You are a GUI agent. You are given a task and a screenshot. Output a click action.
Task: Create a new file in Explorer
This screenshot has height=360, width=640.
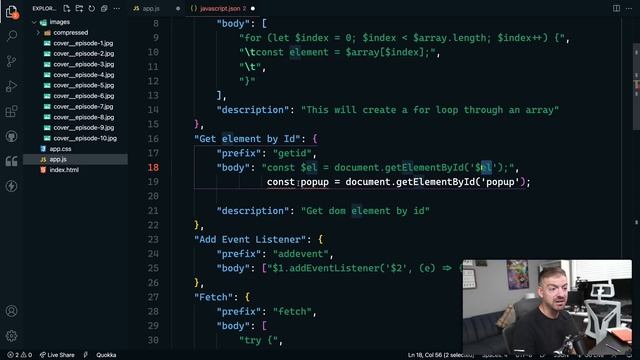[67, 8]
